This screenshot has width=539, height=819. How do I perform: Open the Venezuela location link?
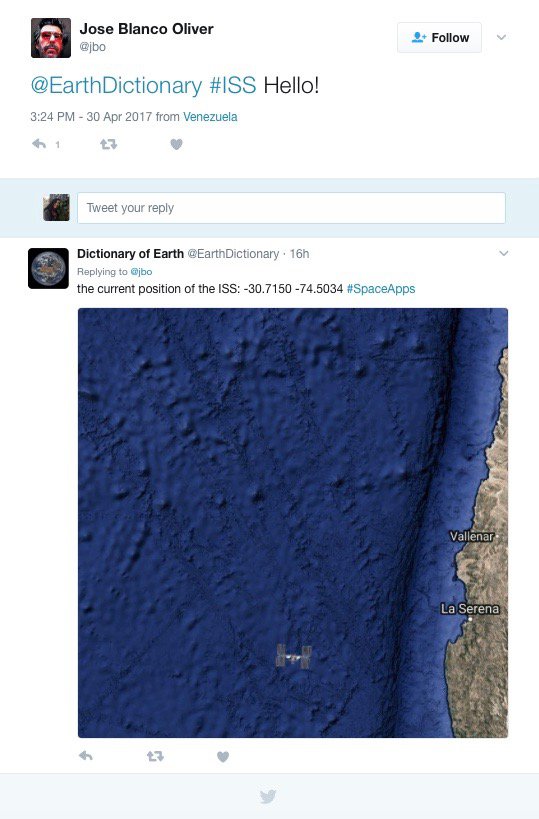pos(210,116)
